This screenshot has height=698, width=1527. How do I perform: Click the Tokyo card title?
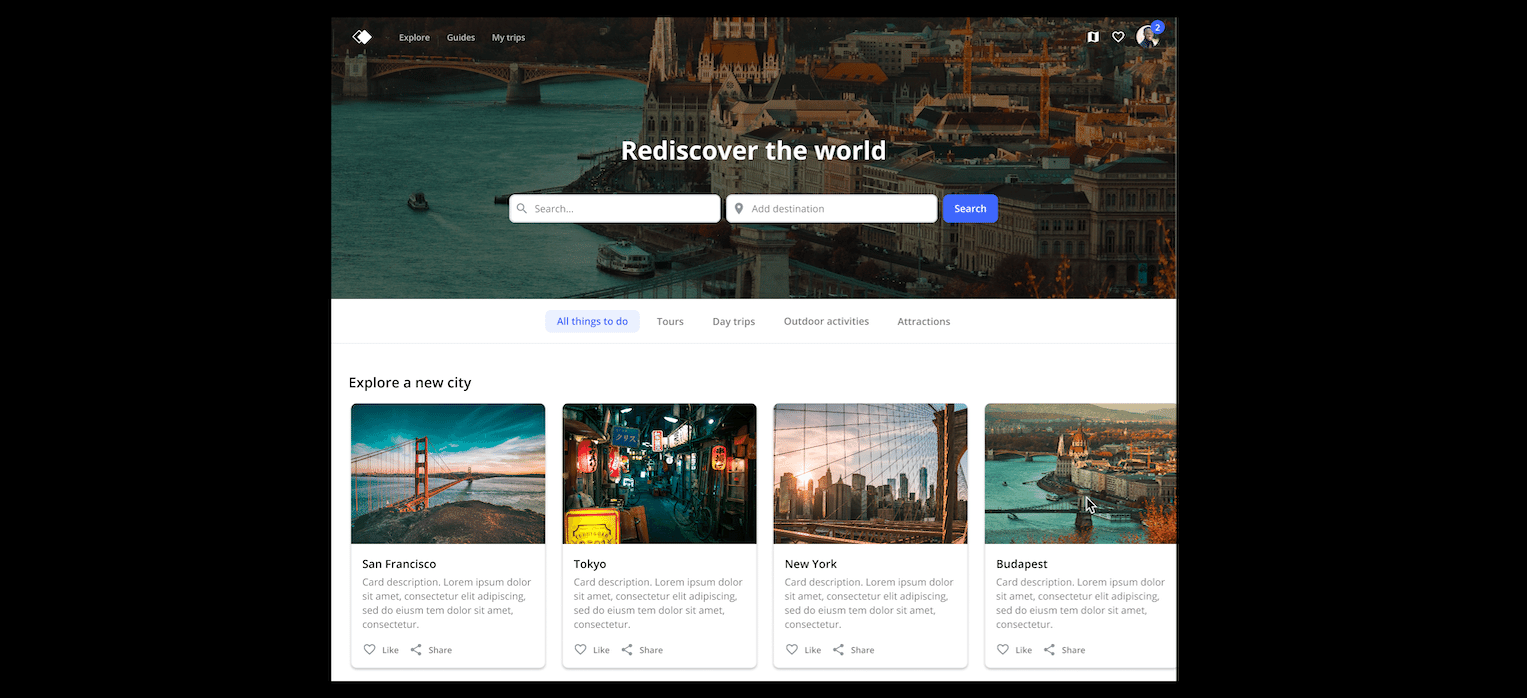tap(590, 564)
